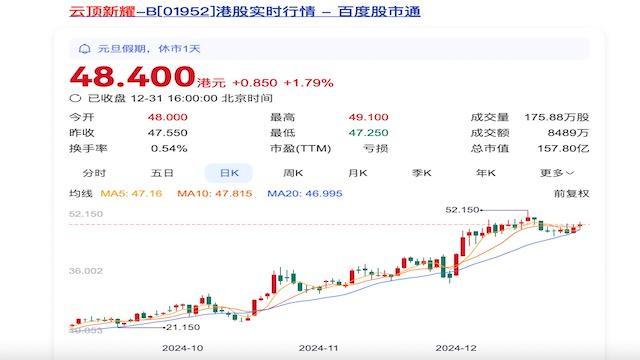Click the bell notification icon
Screen dimensions: 640x360
[x=84, y=49]
